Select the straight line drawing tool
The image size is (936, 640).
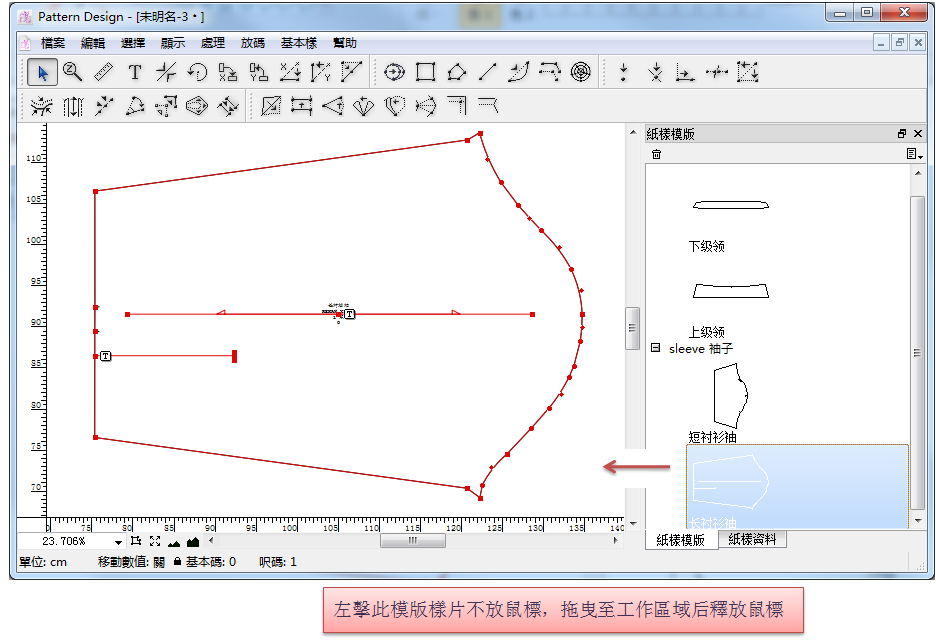[487, 72]
